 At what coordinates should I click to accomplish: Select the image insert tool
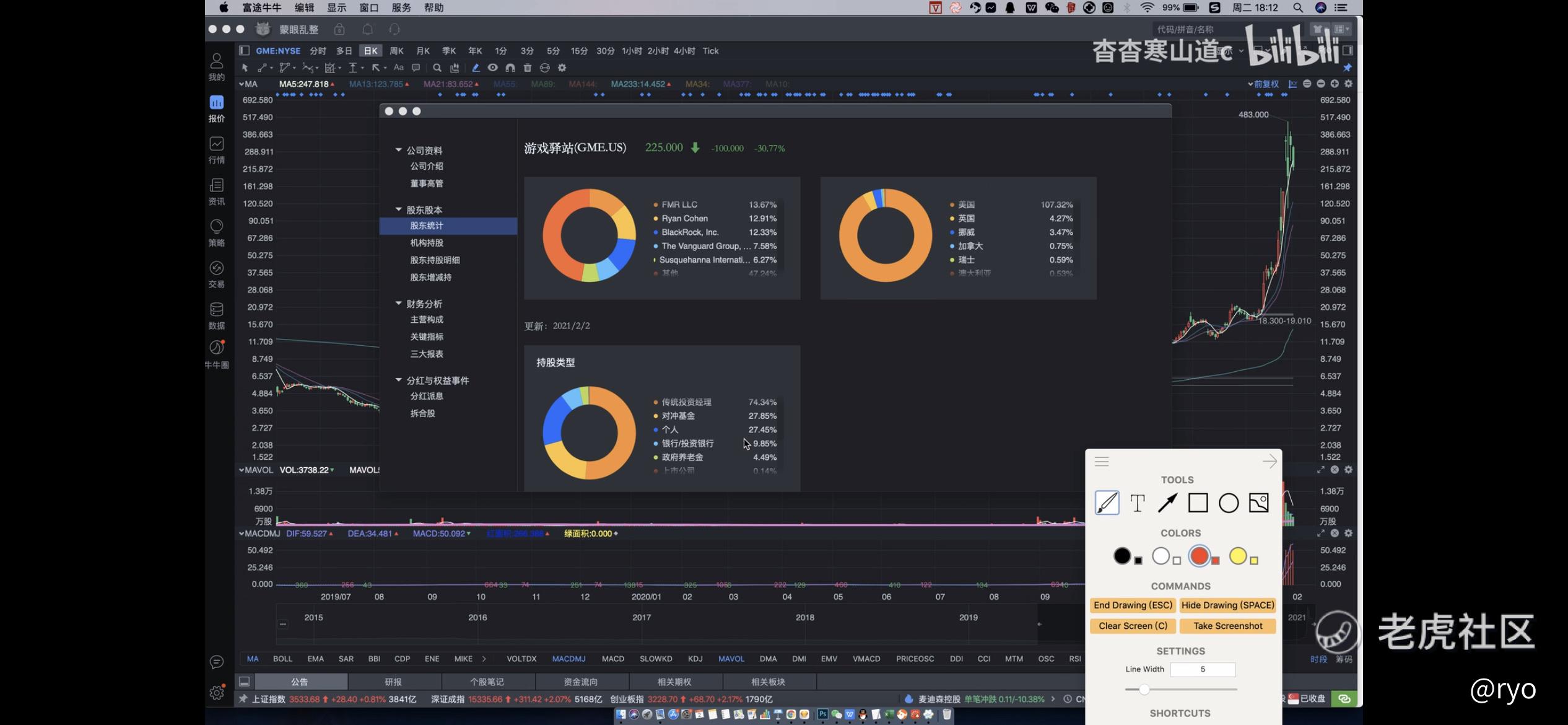(x=1259, y=503)
